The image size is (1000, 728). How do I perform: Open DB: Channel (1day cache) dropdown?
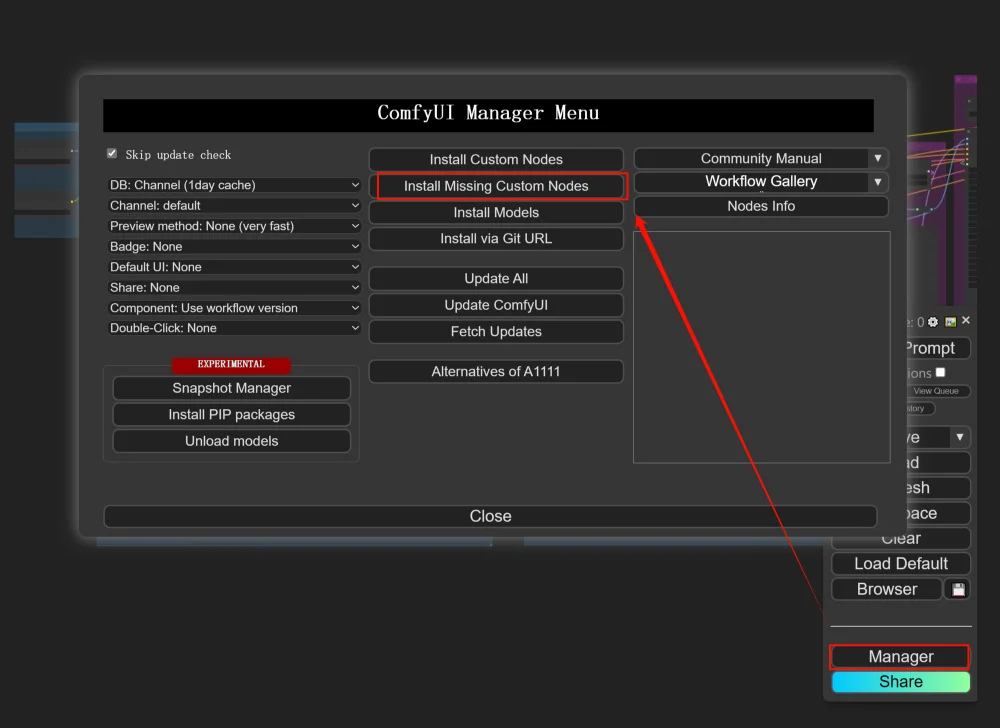[x=234, y=185]
